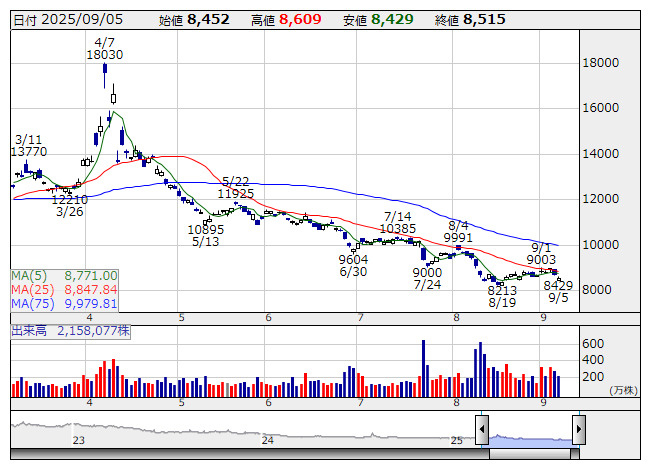Click the right range handle arrow
Screen dimensions: 653x470
pos(579,429)
